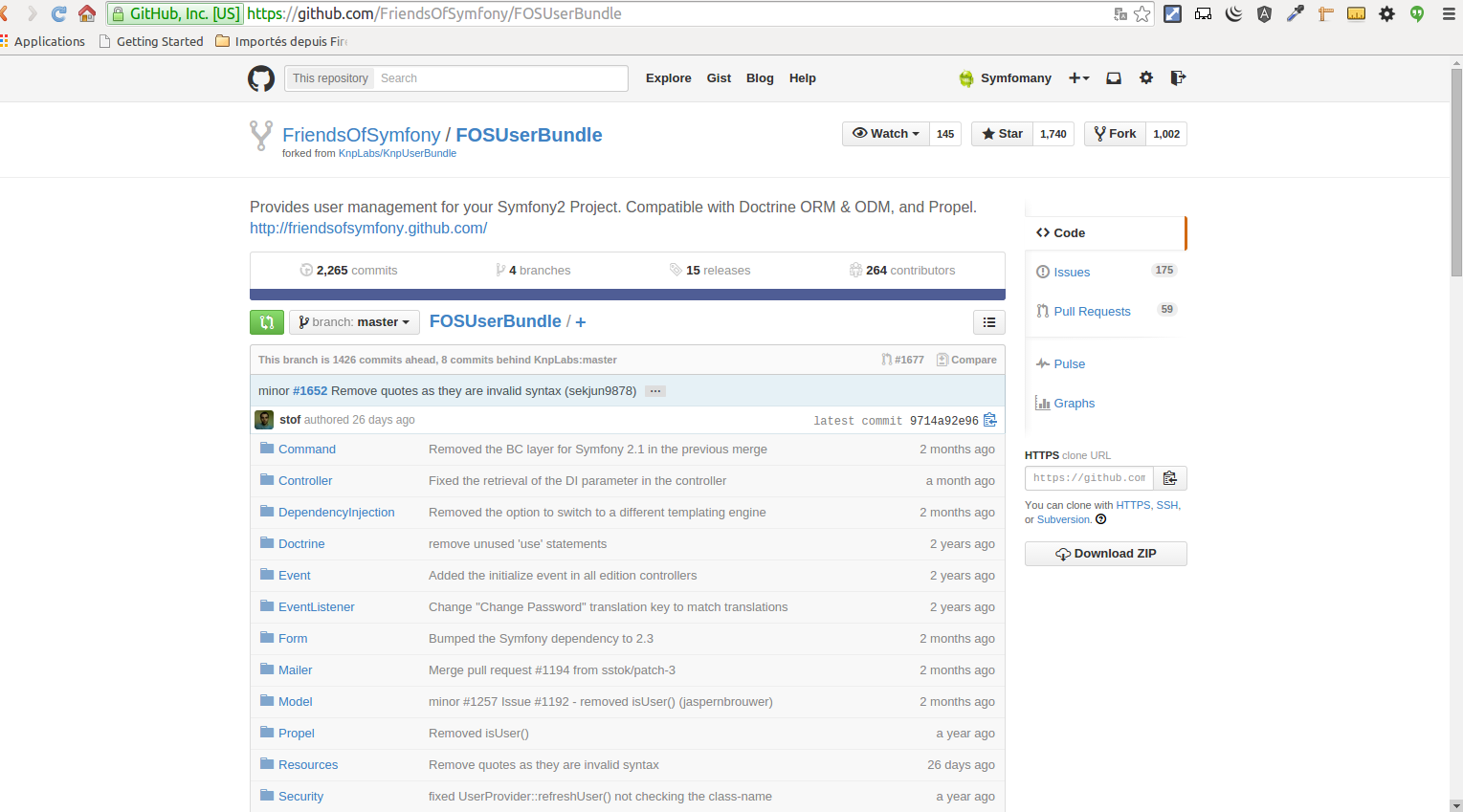Star the FOSUserBundle repository
This screenshot has width=1463, height=812.
click(x=1002, y=134)
